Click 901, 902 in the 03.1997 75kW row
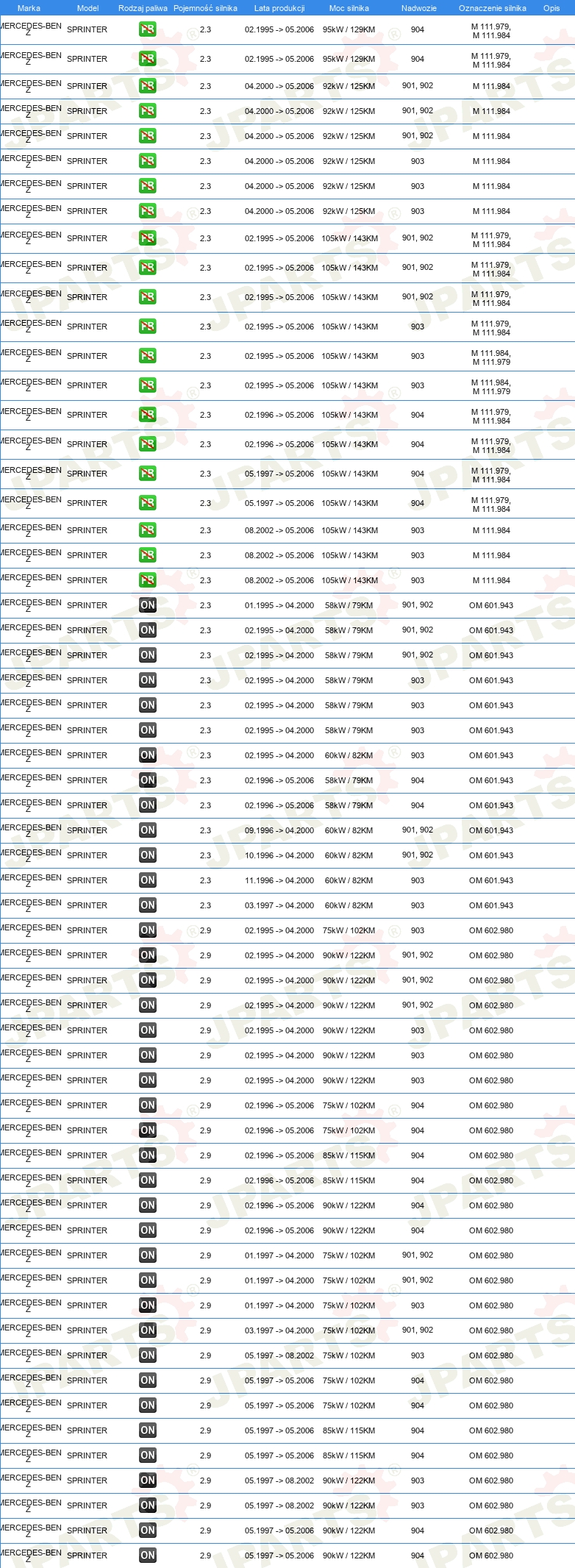 [418, 1330]
